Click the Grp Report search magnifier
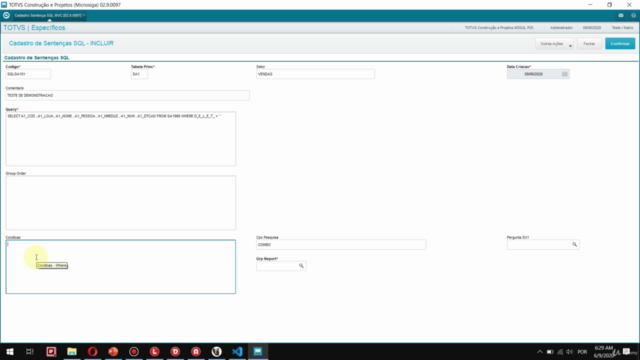Screen dimensions: 640x360 pyautogui.click(x=301, y=266)
